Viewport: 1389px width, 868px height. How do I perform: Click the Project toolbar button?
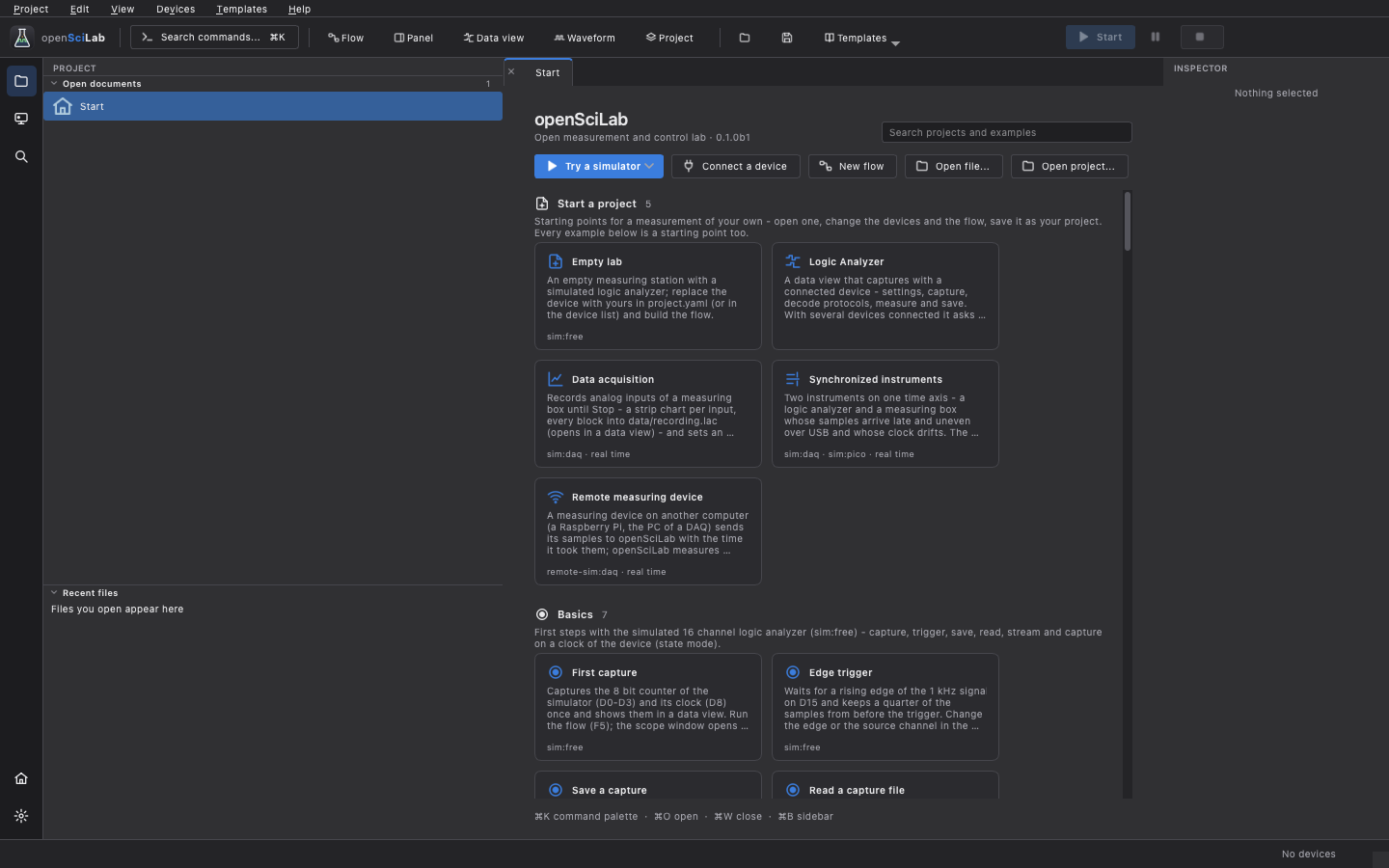669,38
